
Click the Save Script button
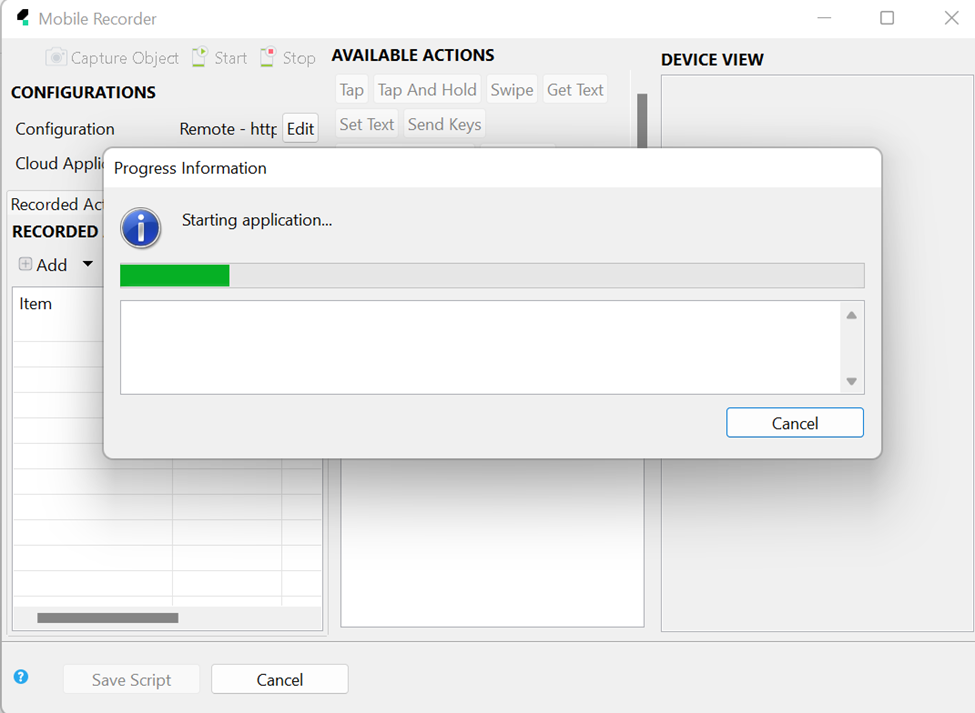[x=131, y=680]
